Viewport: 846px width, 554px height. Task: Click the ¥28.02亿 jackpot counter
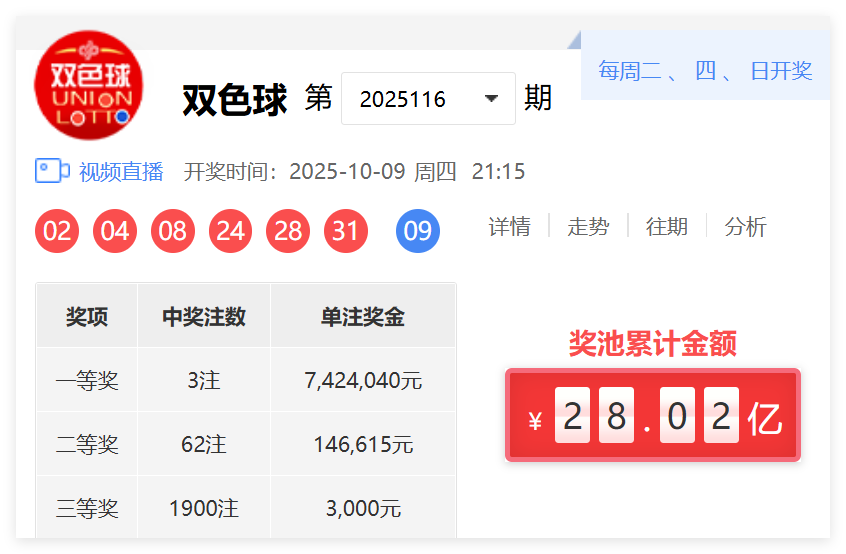point(653,415)
